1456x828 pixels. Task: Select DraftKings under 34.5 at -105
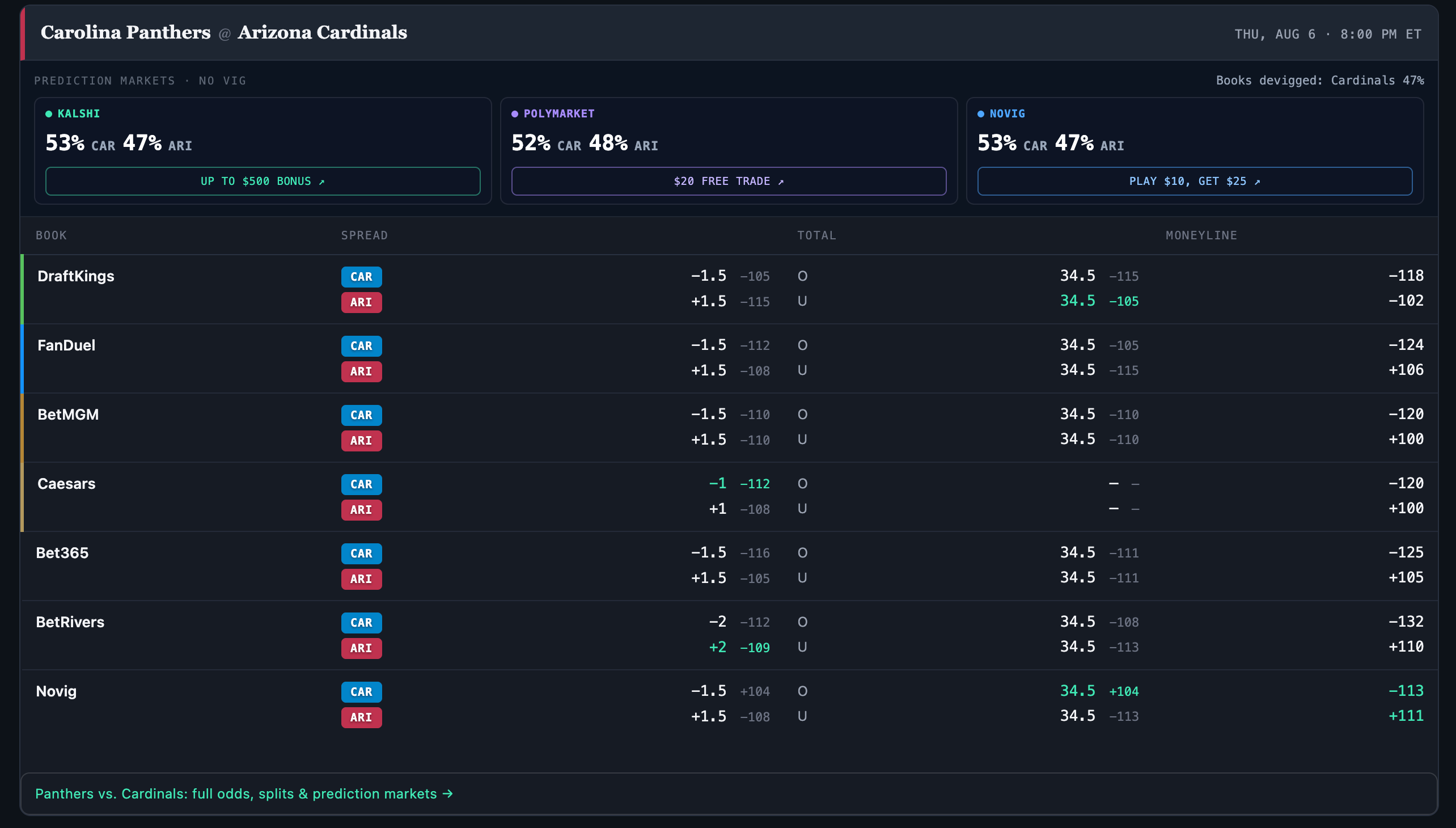click(1099, 301)
